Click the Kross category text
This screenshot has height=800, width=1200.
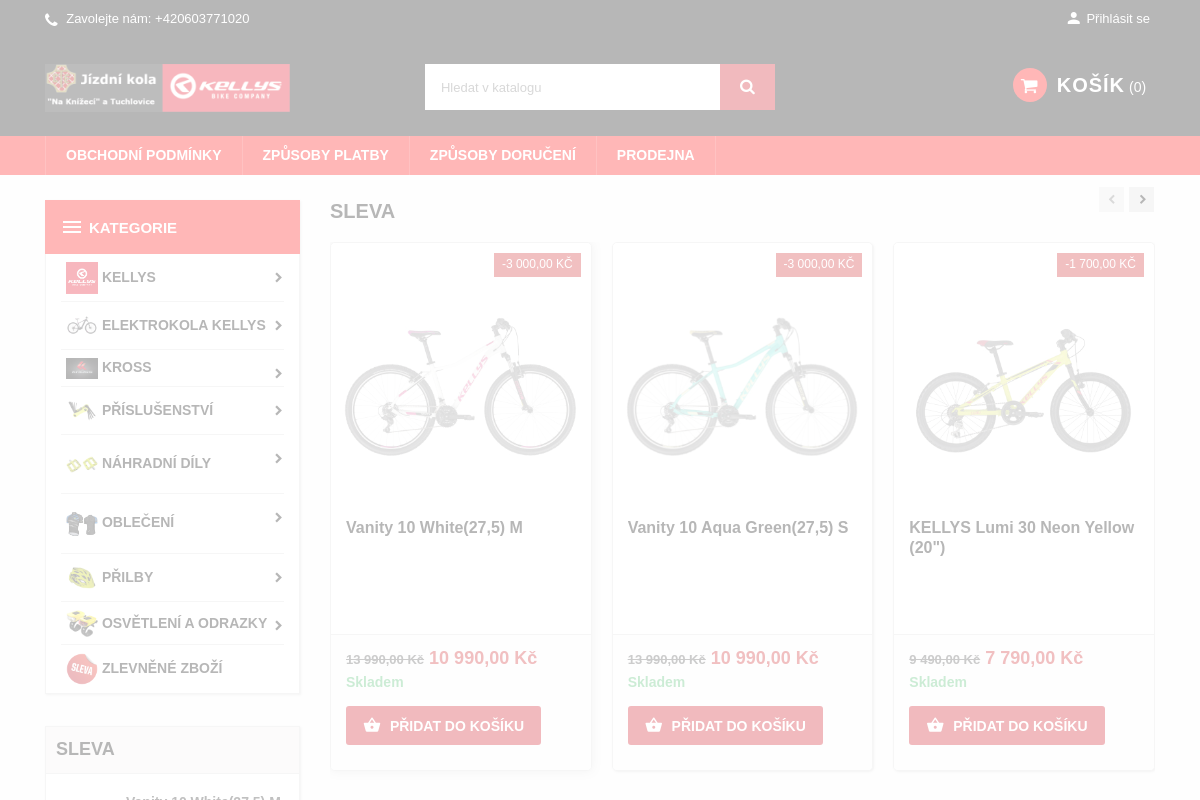[127, 367]
